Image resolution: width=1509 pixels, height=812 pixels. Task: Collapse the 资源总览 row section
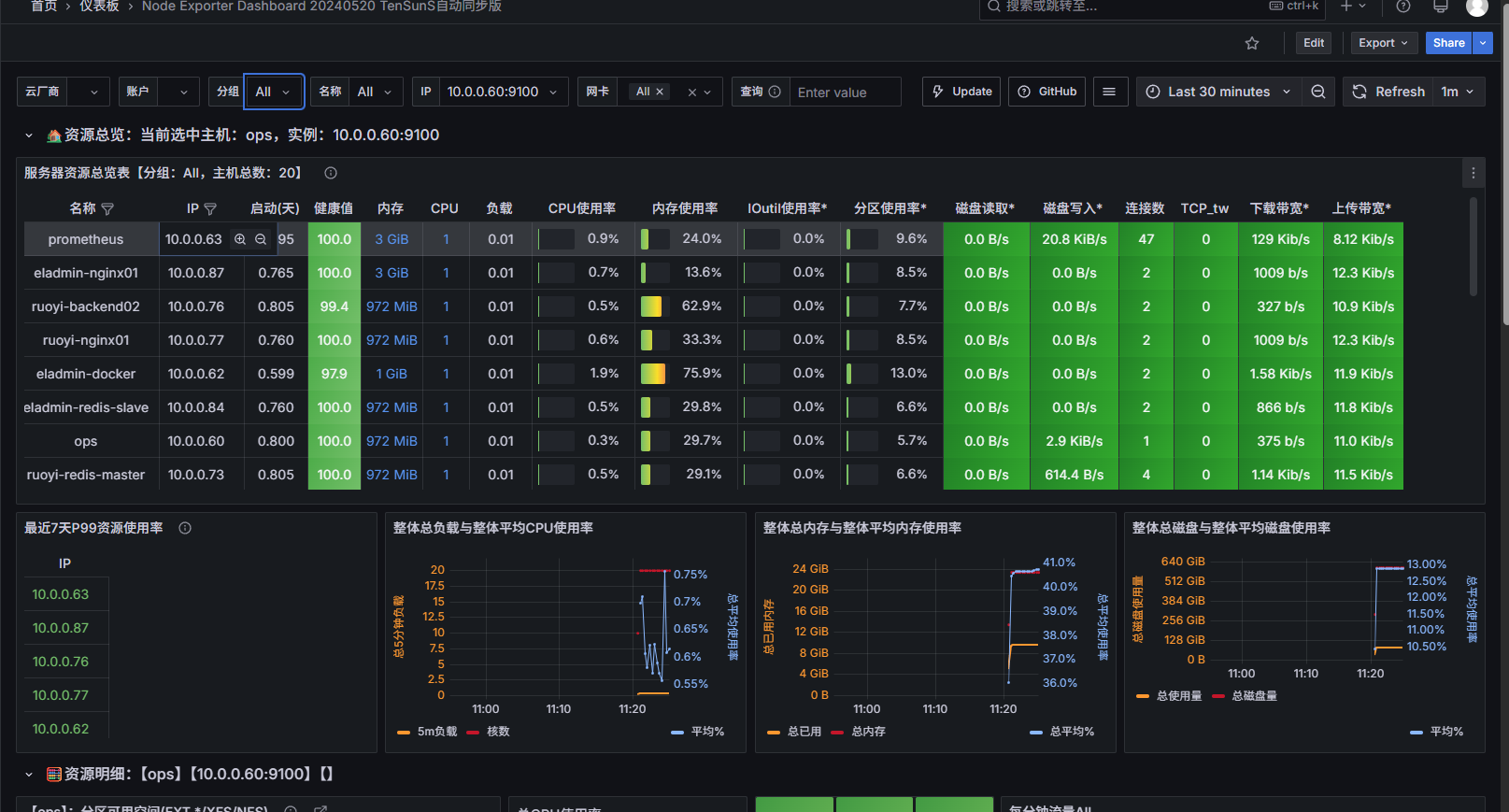[29, 135]
